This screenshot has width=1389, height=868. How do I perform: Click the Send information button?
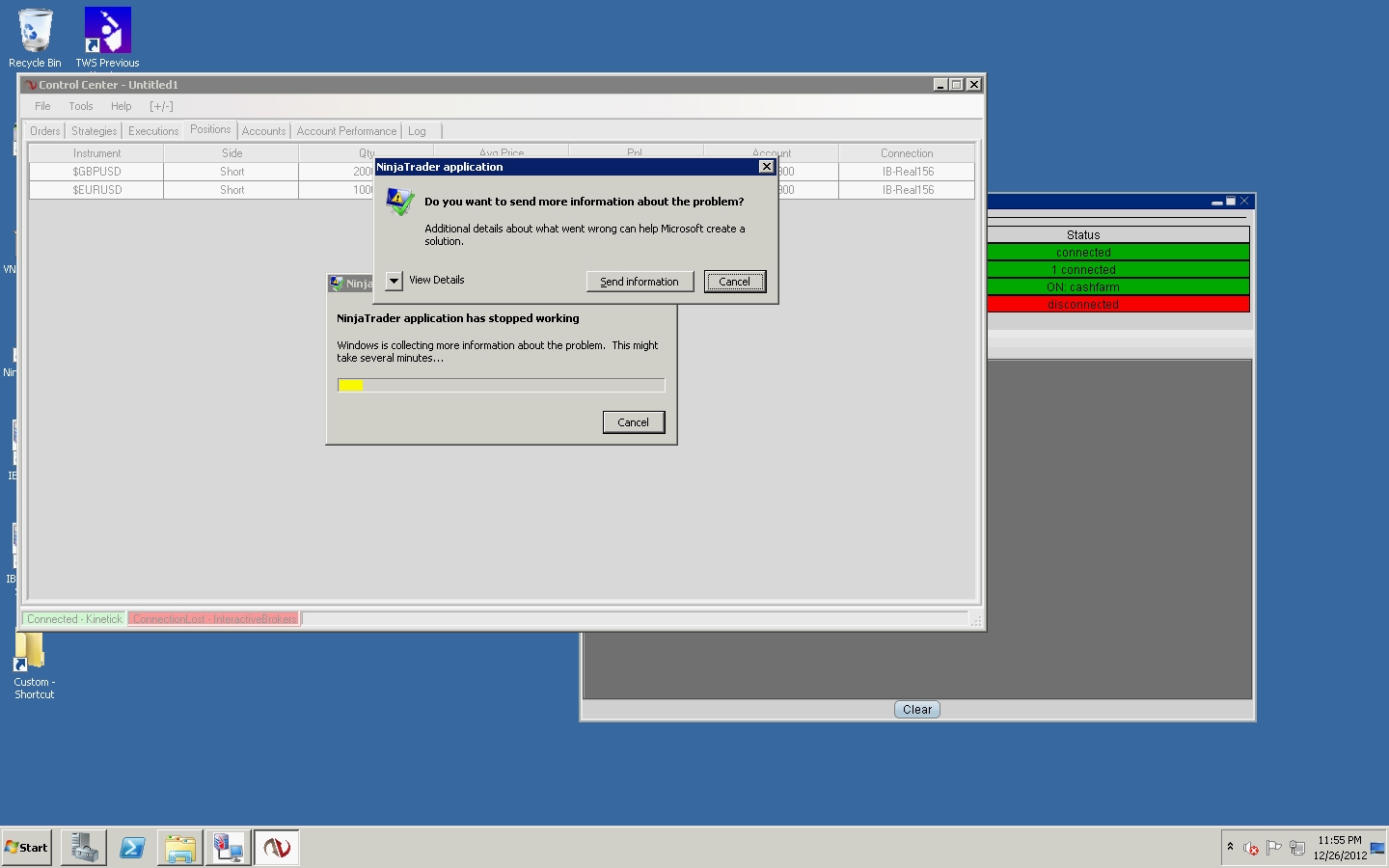pyautogui.click(x=640, y=282)
